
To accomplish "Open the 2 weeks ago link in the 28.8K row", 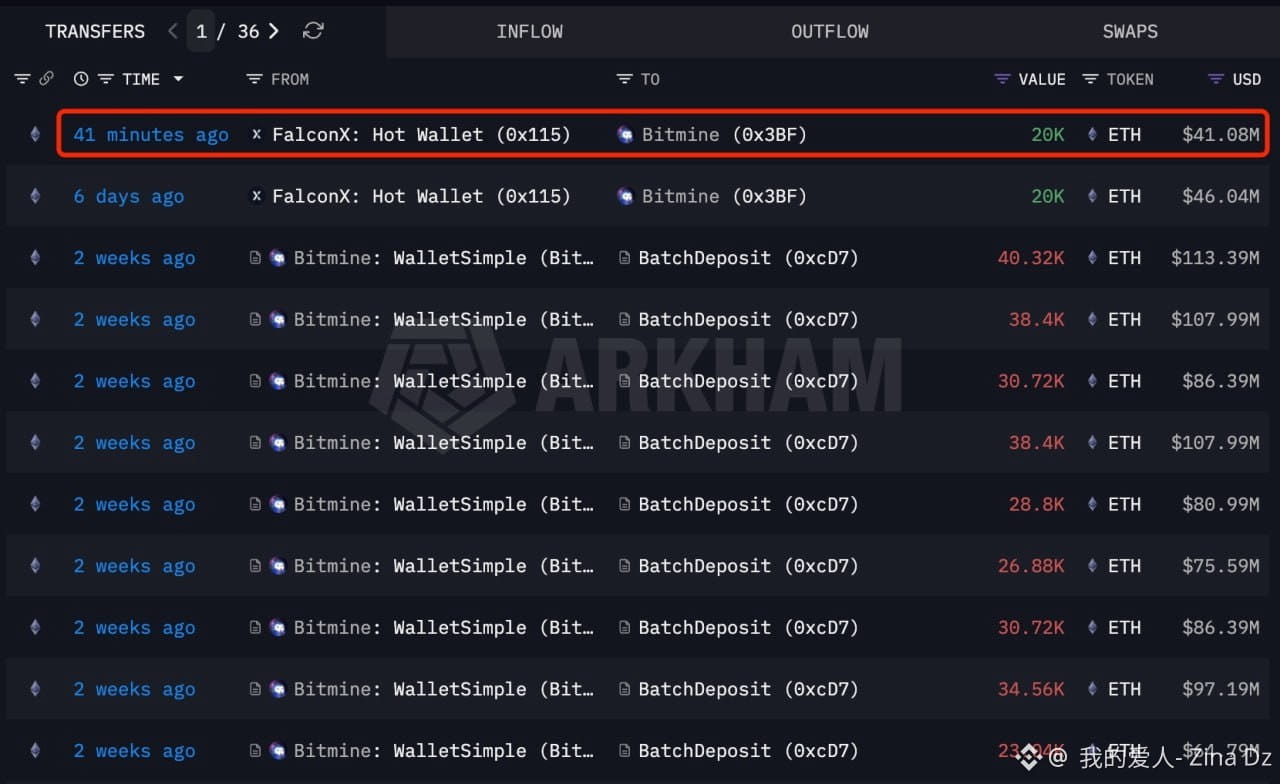I will tap(134, 504).
